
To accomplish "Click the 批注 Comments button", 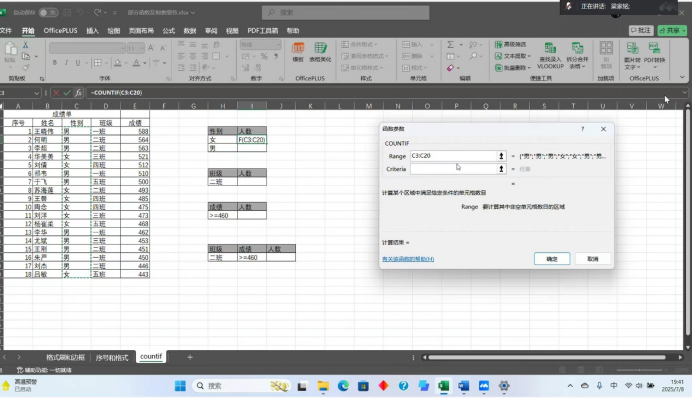I will pos(641,30).
